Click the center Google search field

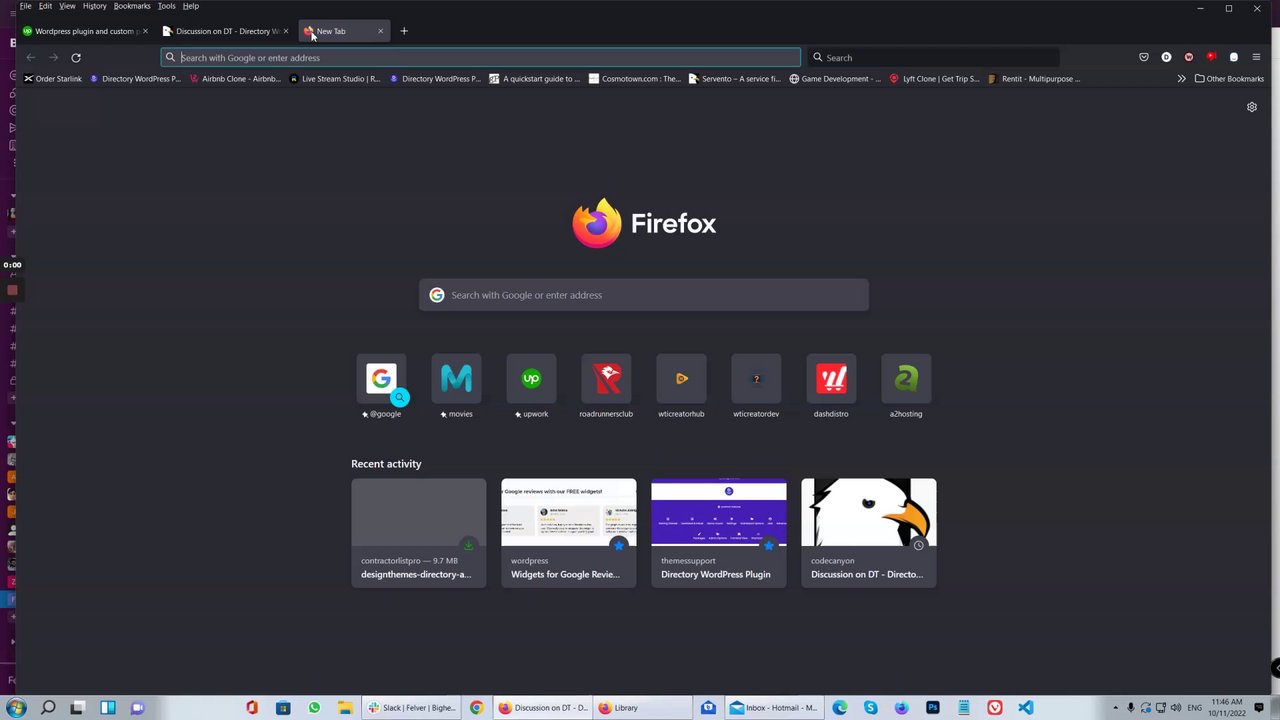tap(644, 295)
